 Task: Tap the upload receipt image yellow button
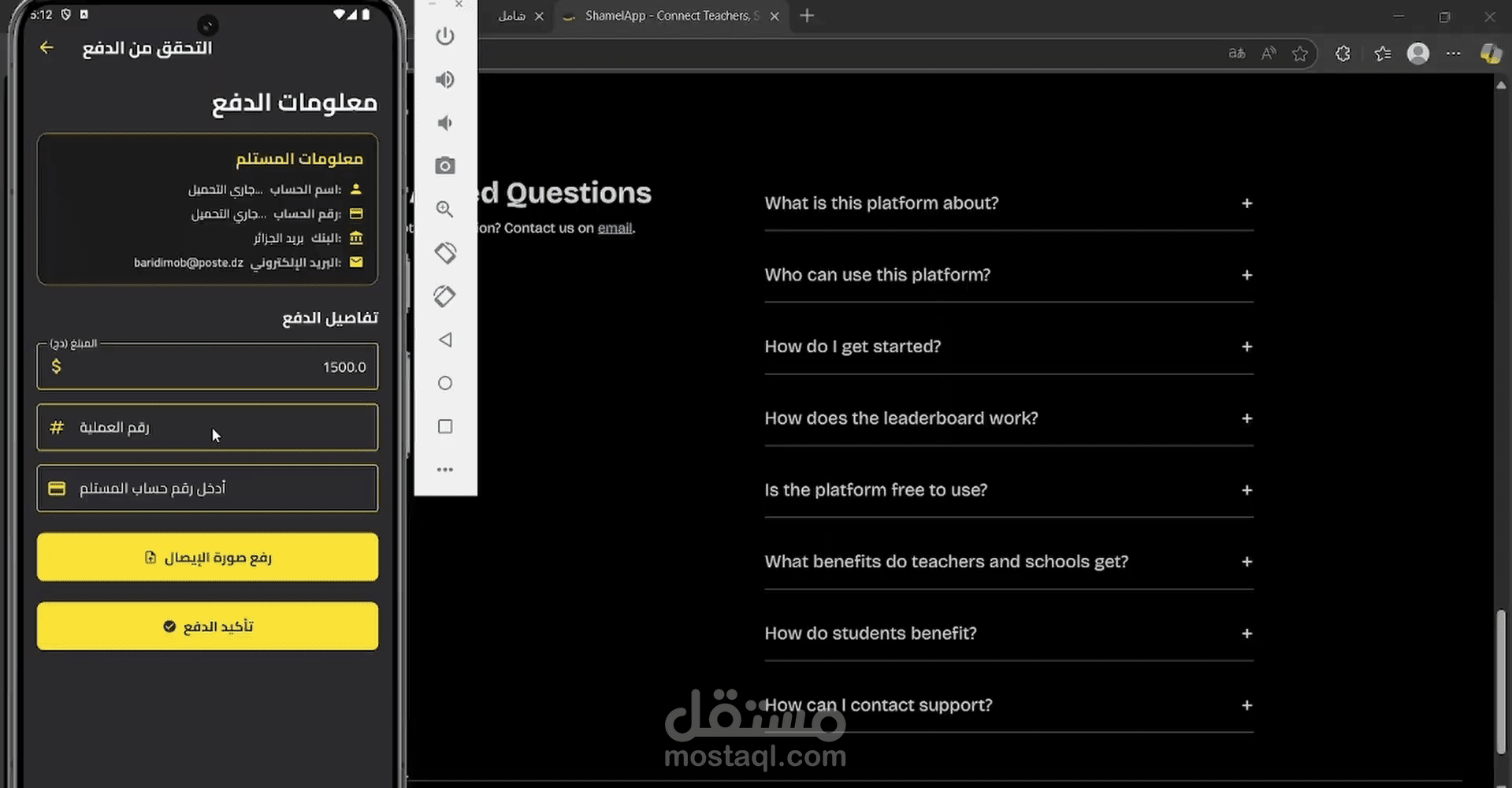(x=207, y=557)
